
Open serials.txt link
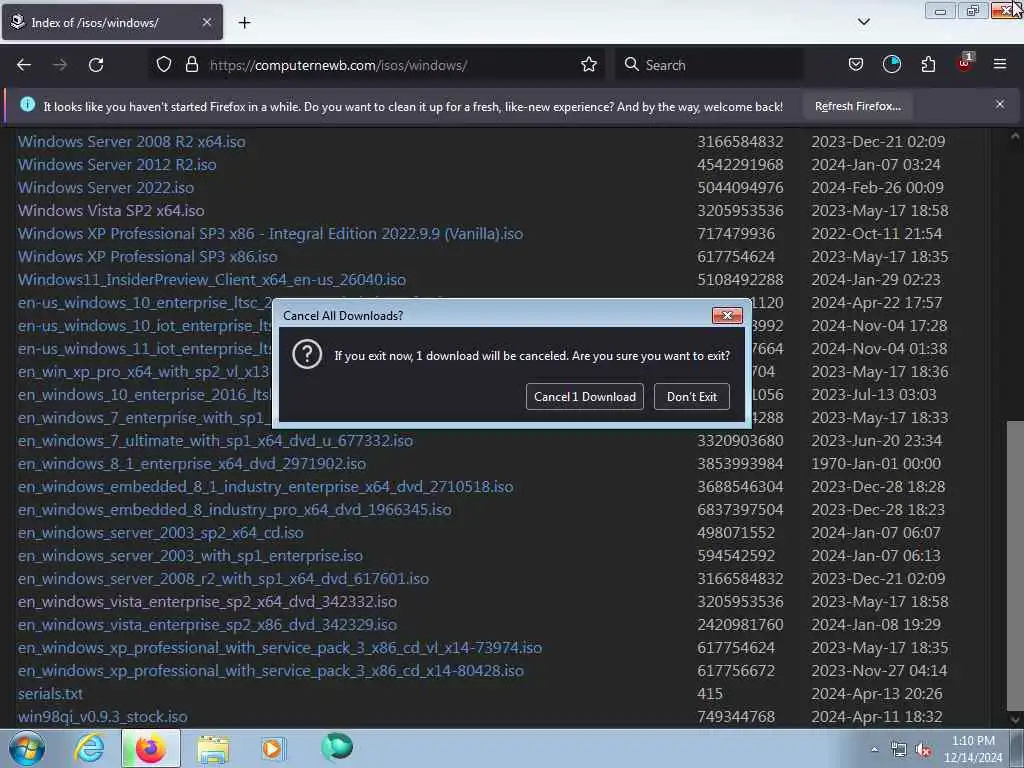(50, 694)
